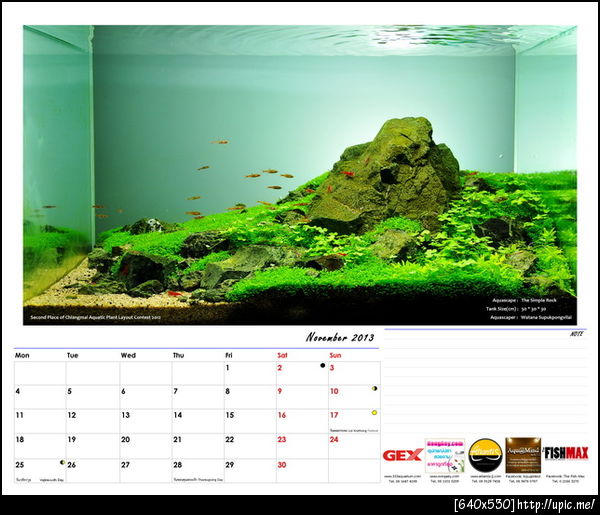Click the red 'Sat' column header
600x515 pixels.
[x=282, y=355]
